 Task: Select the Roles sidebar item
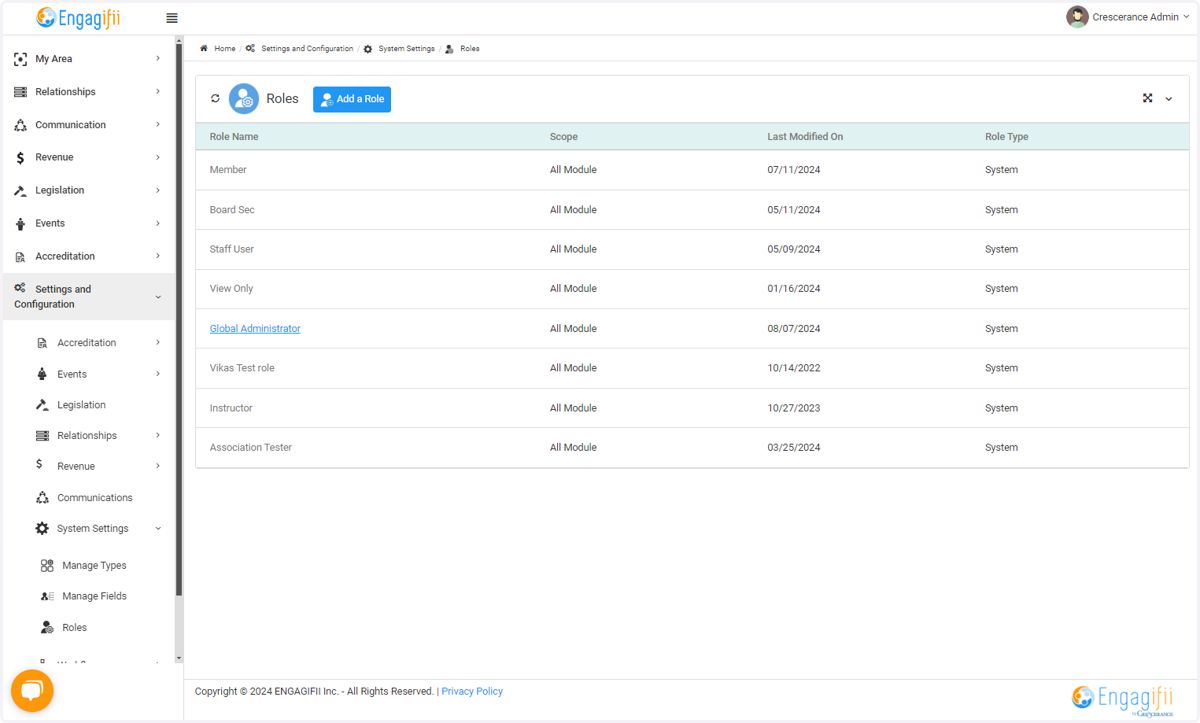[x=74, y=628]
